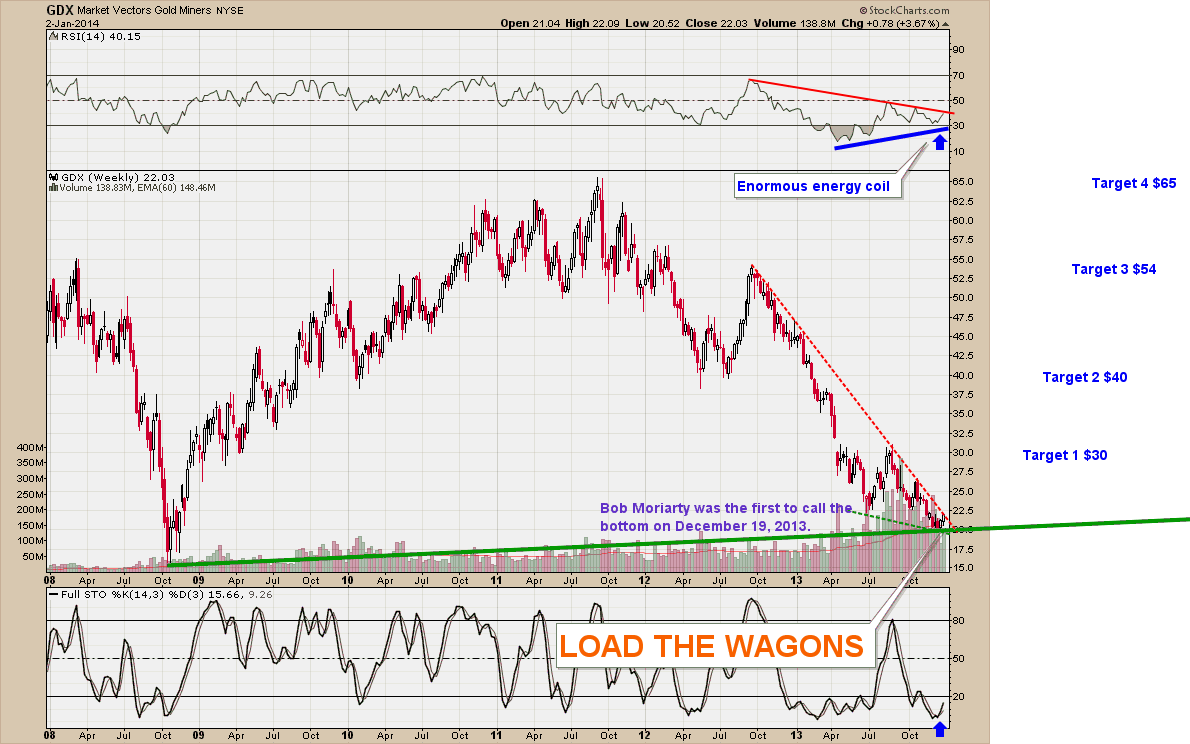Click the 65.0 price axis label

coord(962,182)
